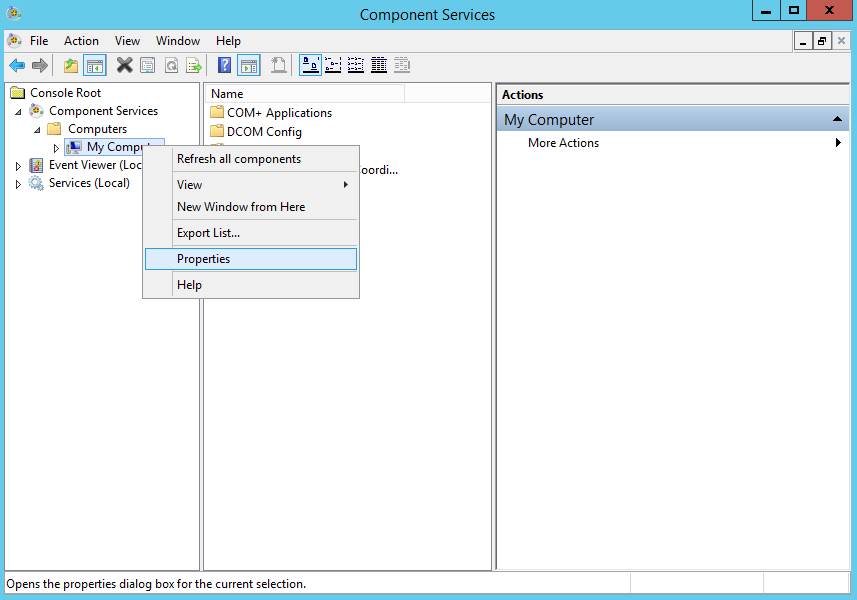Expand the Services (Local) tree node
The height and width of the screenshot is (600, 857).
(x=18, y=184)
